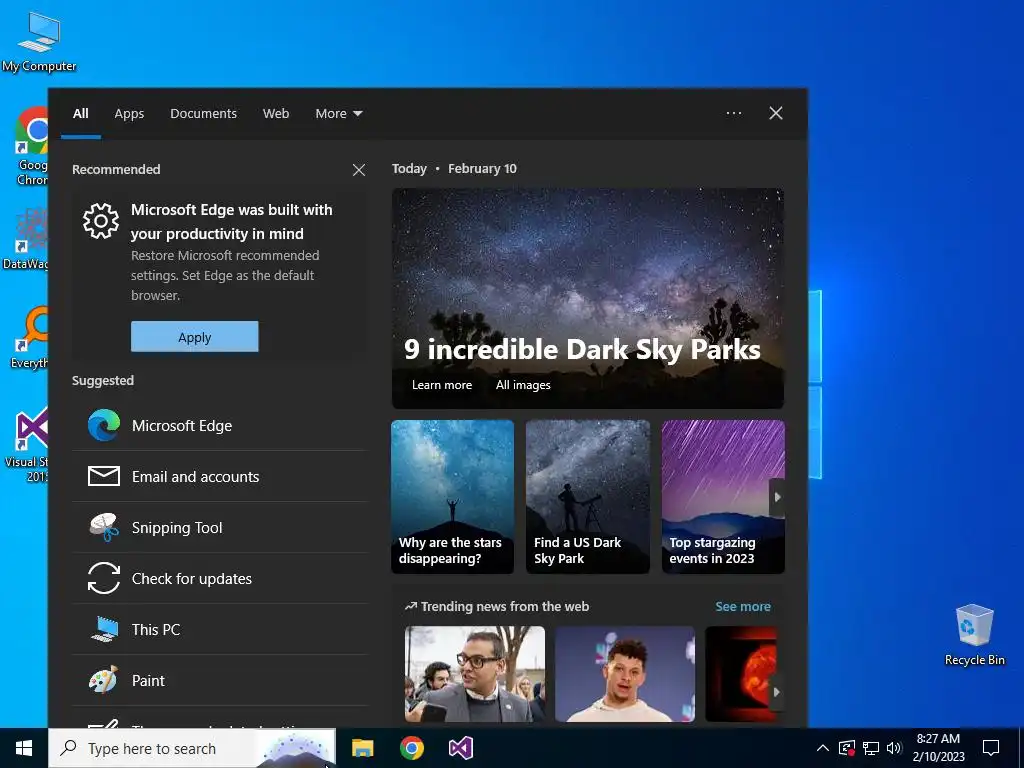1024x768 pixels.
Task: Open Visual Studio from taskbar
Action: tap(460, 748)
